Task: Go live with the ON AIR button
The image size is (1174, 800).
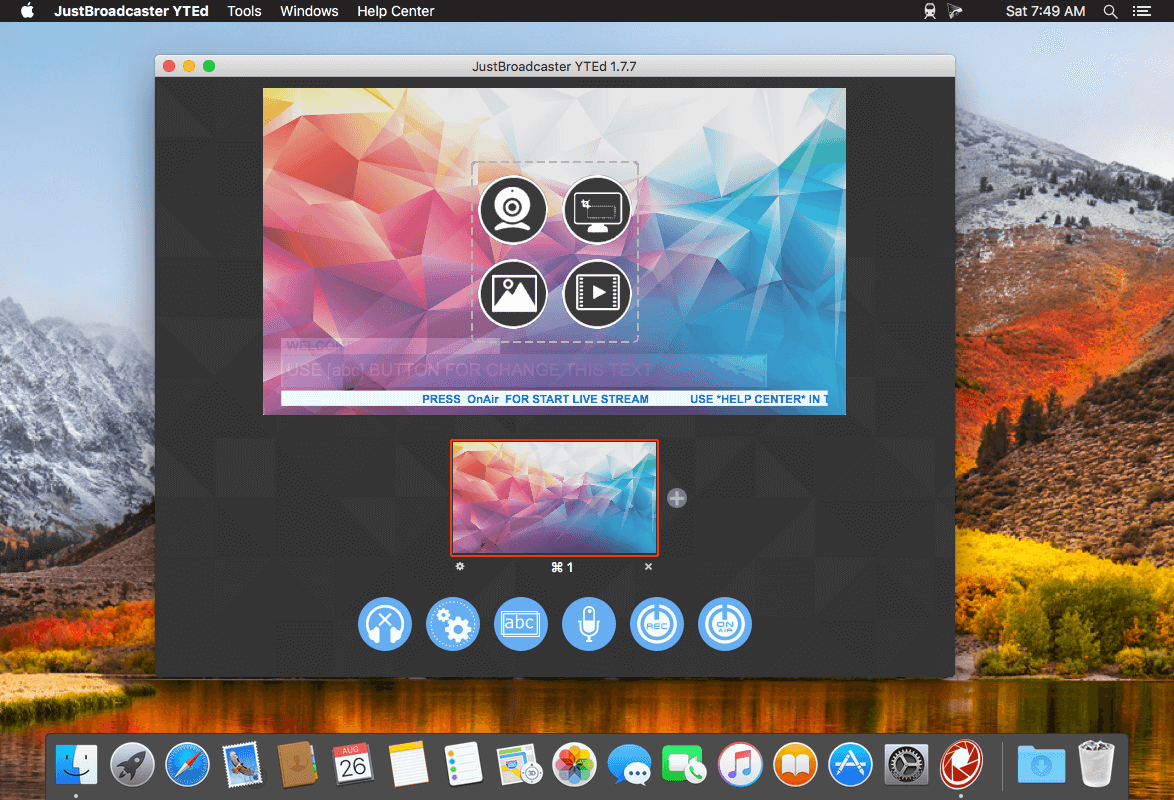Action: click(x=725, y=624)
